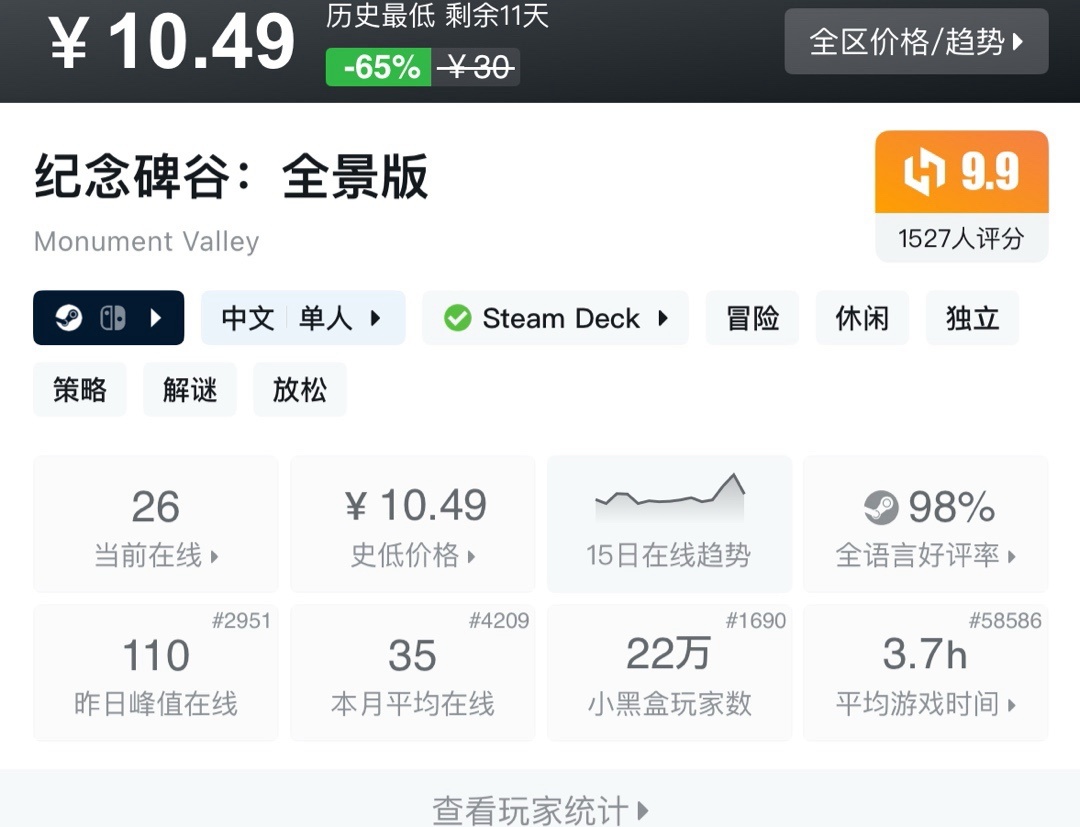Click the Steam platform icon
The image size is (1080, 827).
coord(68,318)
